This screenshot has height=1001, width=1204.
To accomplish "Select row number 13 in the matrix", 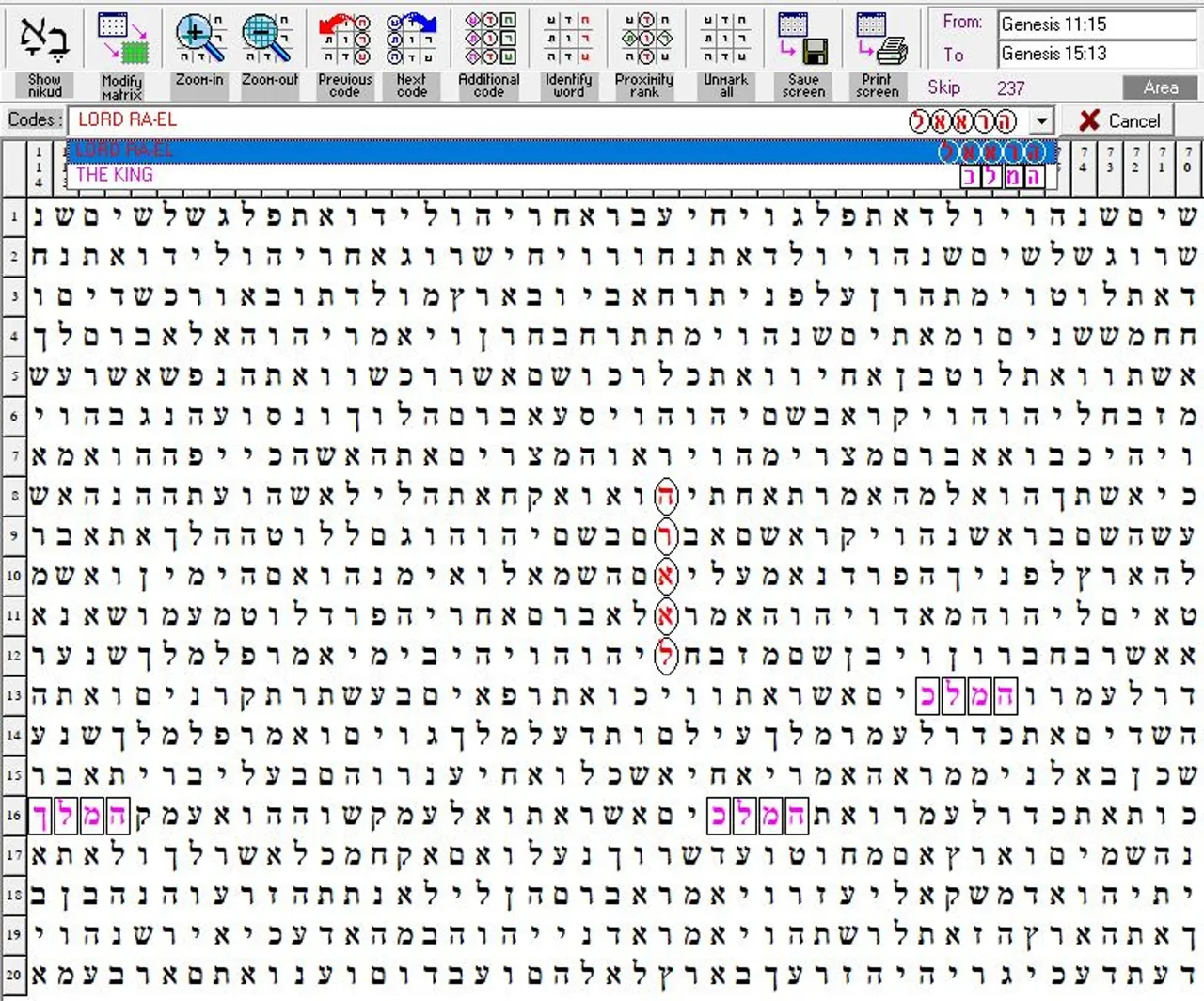I will click(x=14, y=695).
